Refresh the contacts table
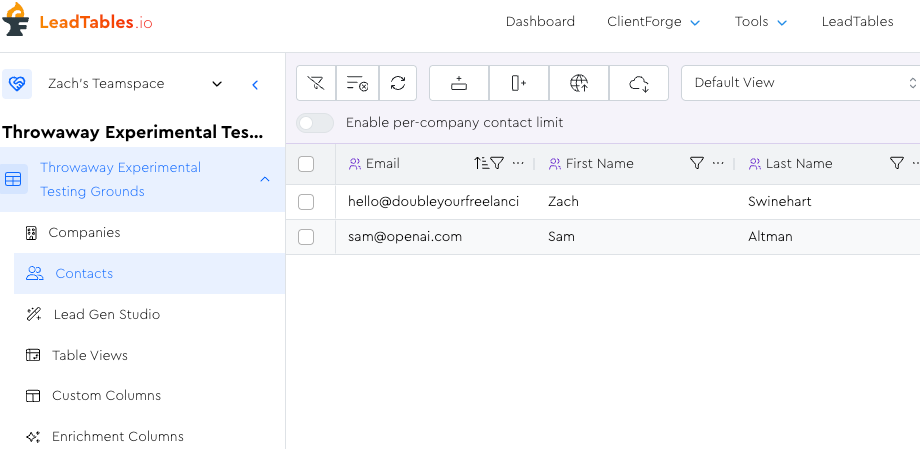Viewport: 920px width, 449px height. click(398, 84)
